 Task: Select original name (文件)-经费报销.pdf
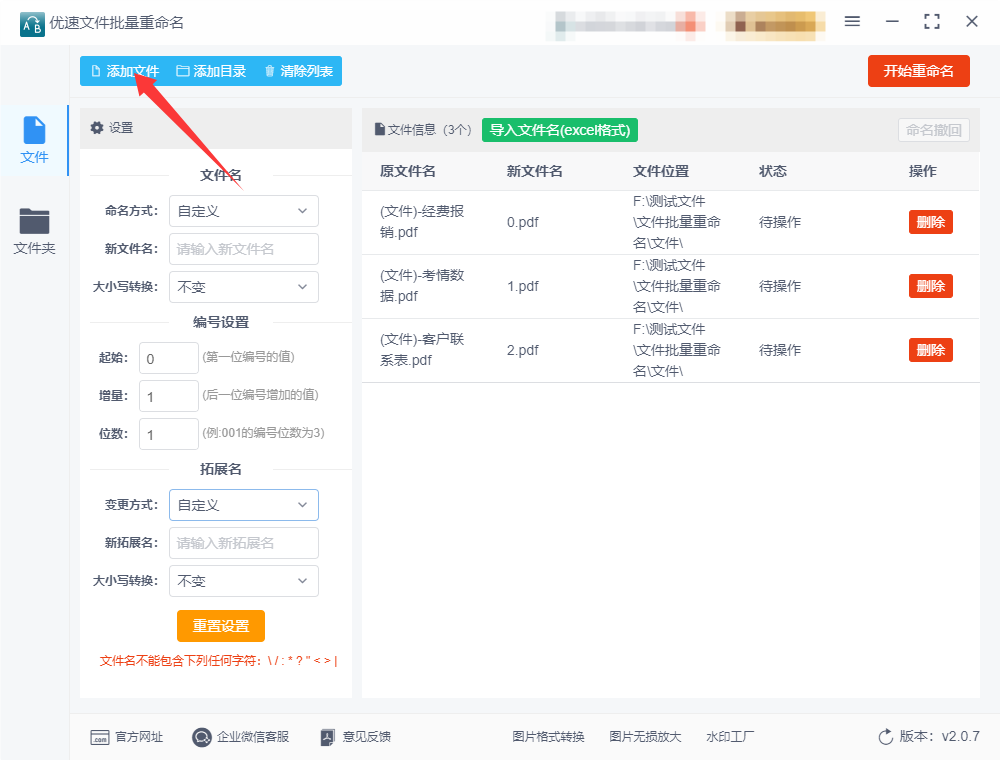click(422, 221)
